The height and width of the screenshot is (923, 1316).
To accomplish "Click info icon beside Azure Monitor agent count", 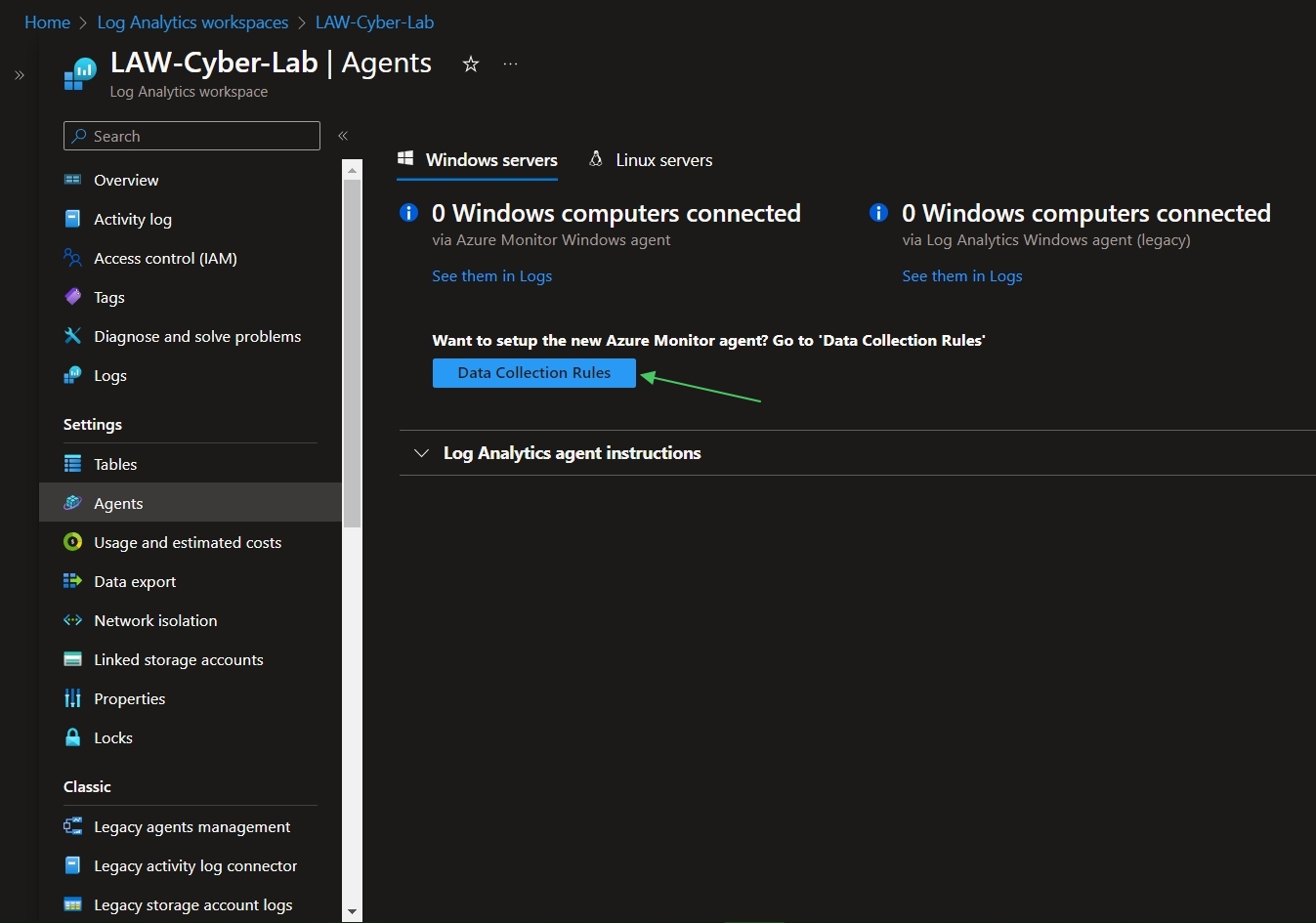I will [x=408, y=213].
